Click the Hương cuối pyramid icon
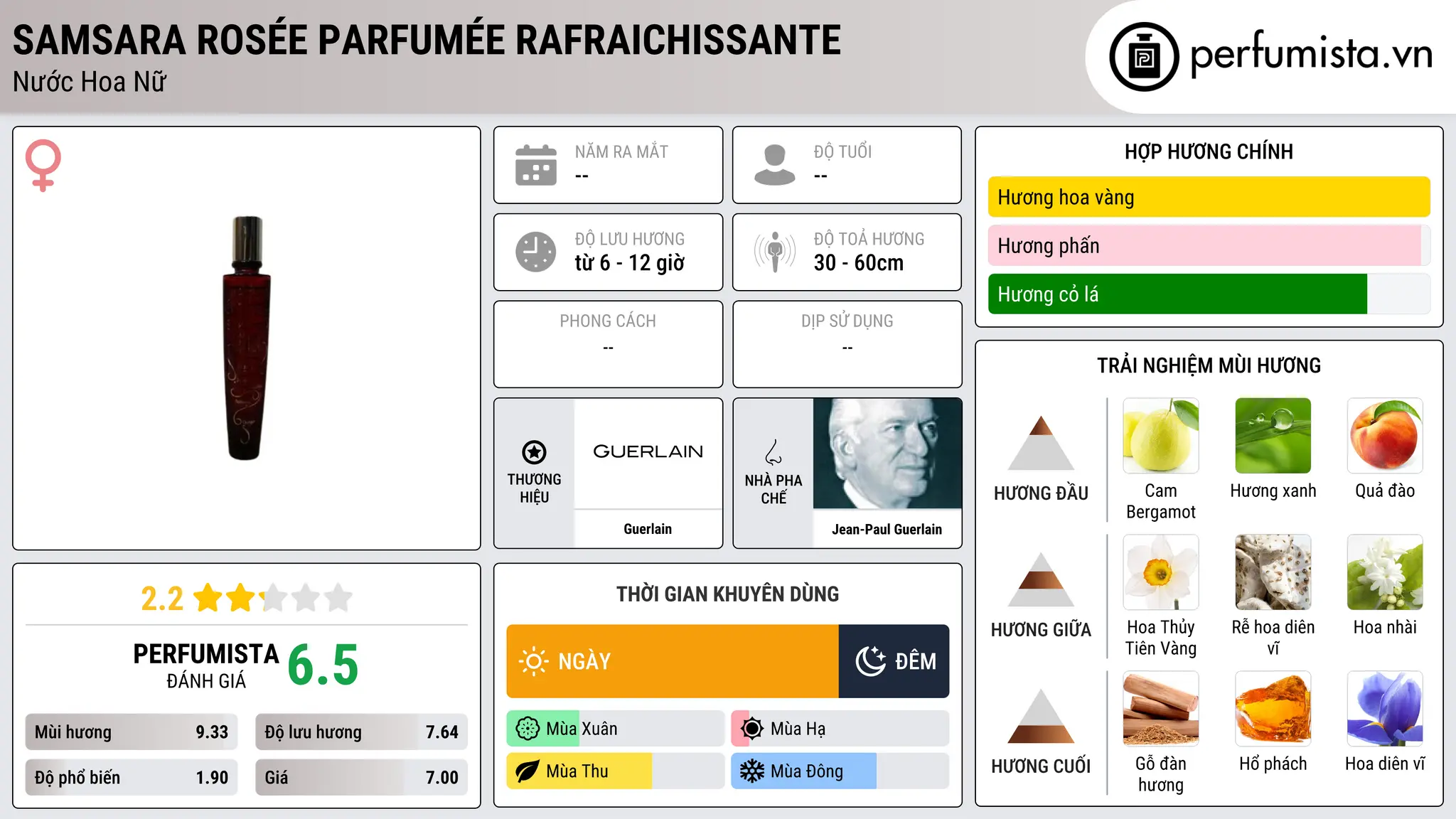Viewport: 1456px width, 819px height. [1041, 716]
